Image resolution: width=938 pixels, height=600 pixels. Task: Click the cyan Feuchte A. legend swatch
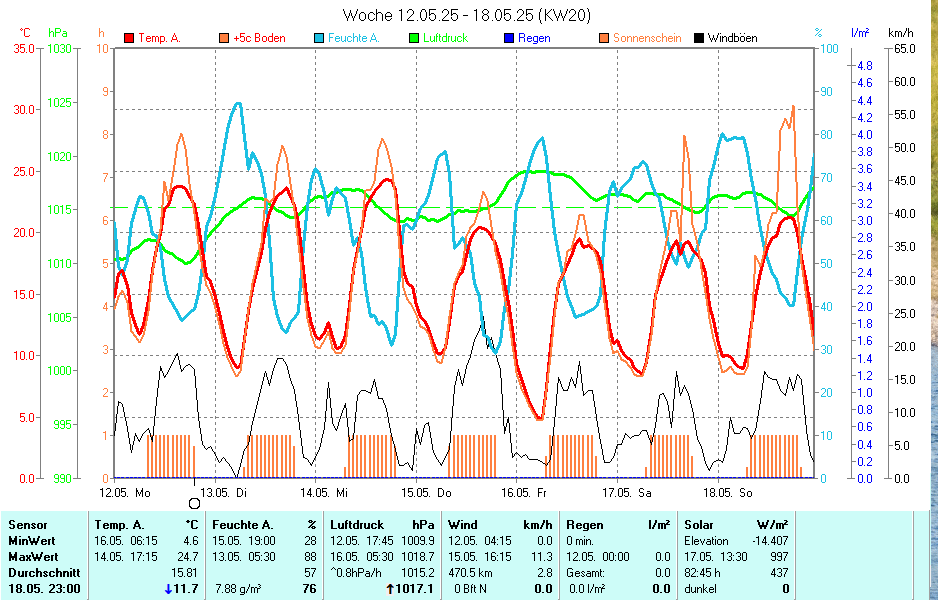319,38
